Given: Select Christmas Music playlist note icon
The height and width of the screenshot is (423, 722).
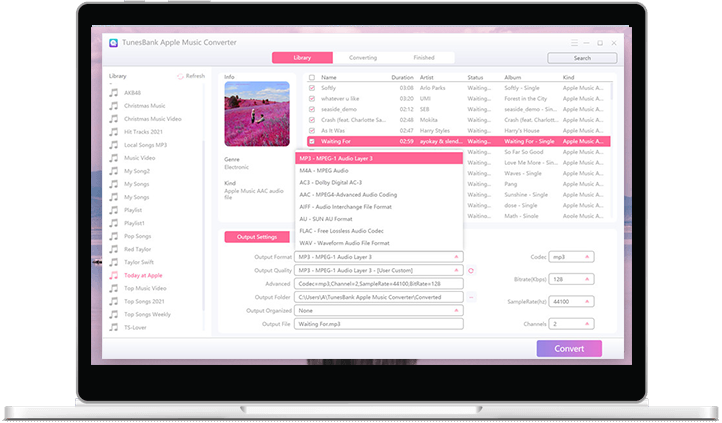Looking at the screenshot, I should coord(113,106).
